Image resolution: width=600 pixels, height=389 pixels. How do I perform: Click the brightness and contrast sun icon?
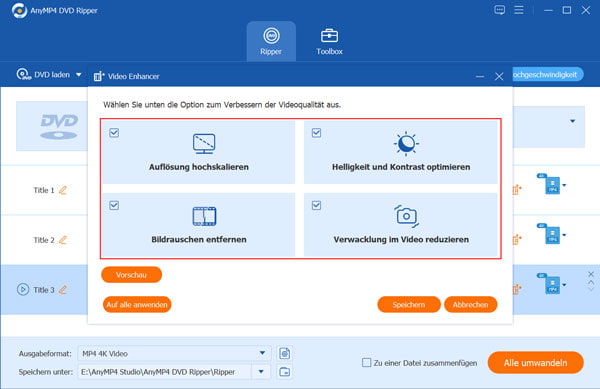(406, 143)
